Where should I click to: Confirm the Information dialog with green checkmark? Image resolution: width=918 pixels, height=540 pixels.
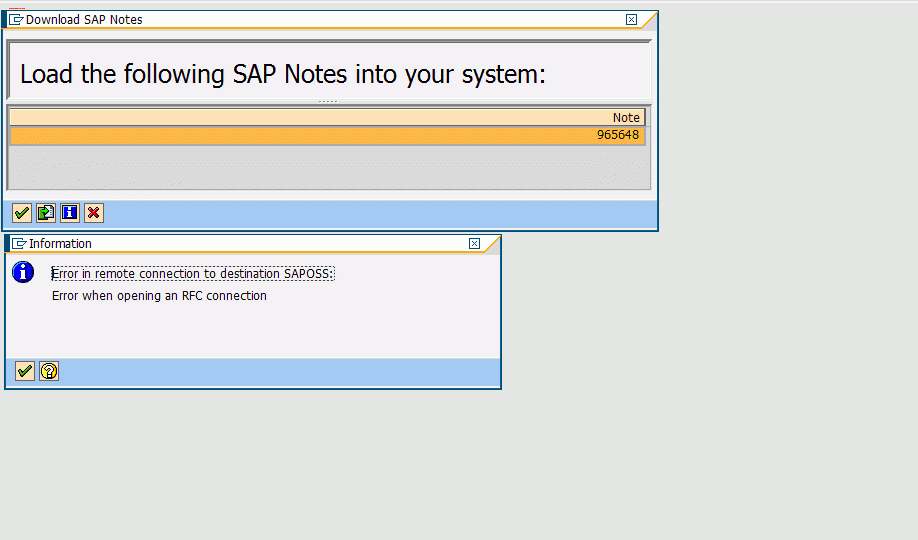(25, 371)
